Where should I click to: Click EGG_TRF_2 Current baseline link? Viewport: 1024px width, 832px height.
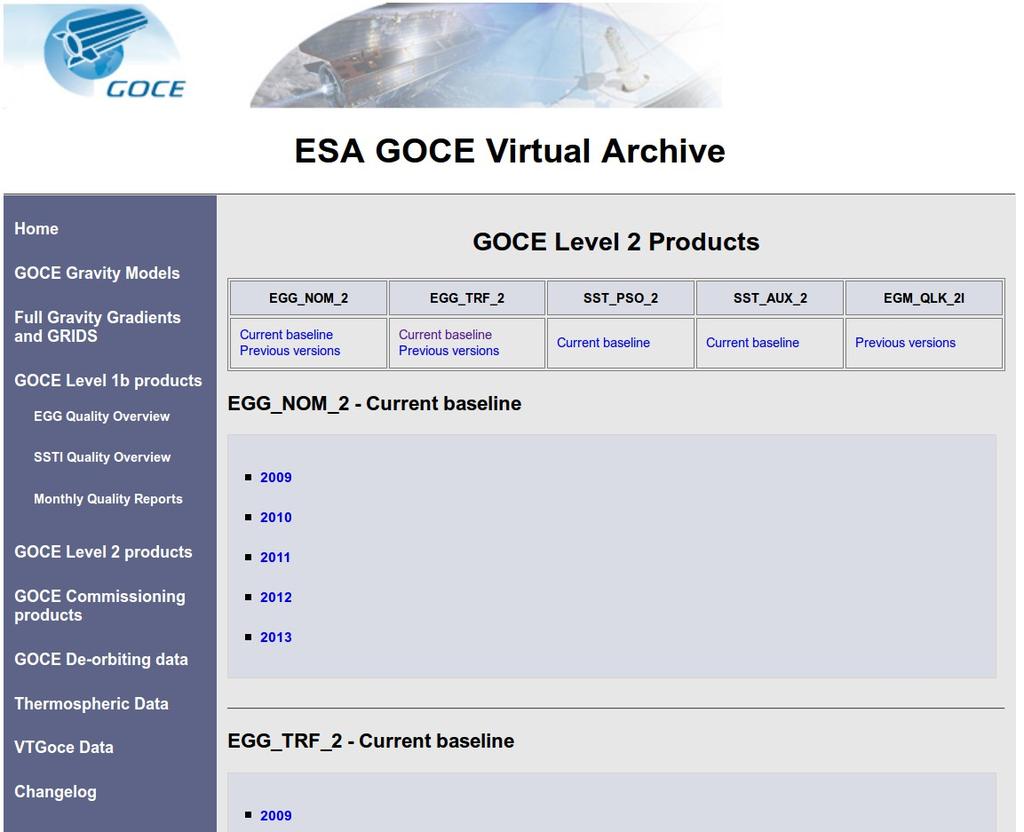pyautogui.click(x=445, y=334)
